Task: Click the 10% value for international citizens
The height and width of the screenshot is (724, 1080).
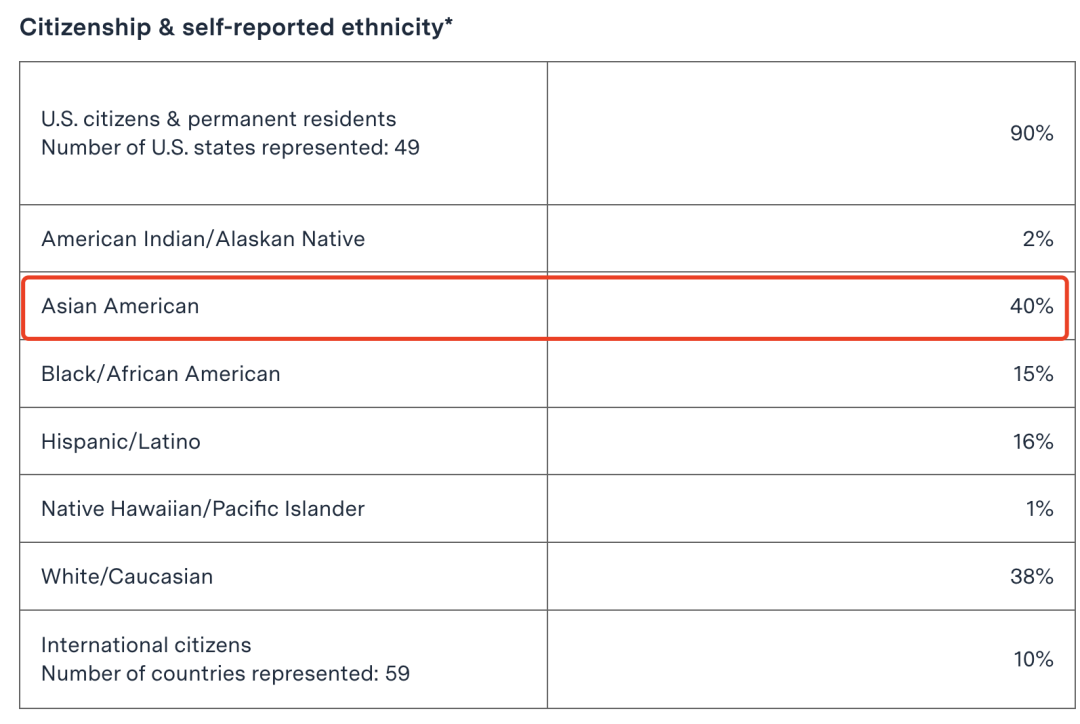Action: 1032,659
